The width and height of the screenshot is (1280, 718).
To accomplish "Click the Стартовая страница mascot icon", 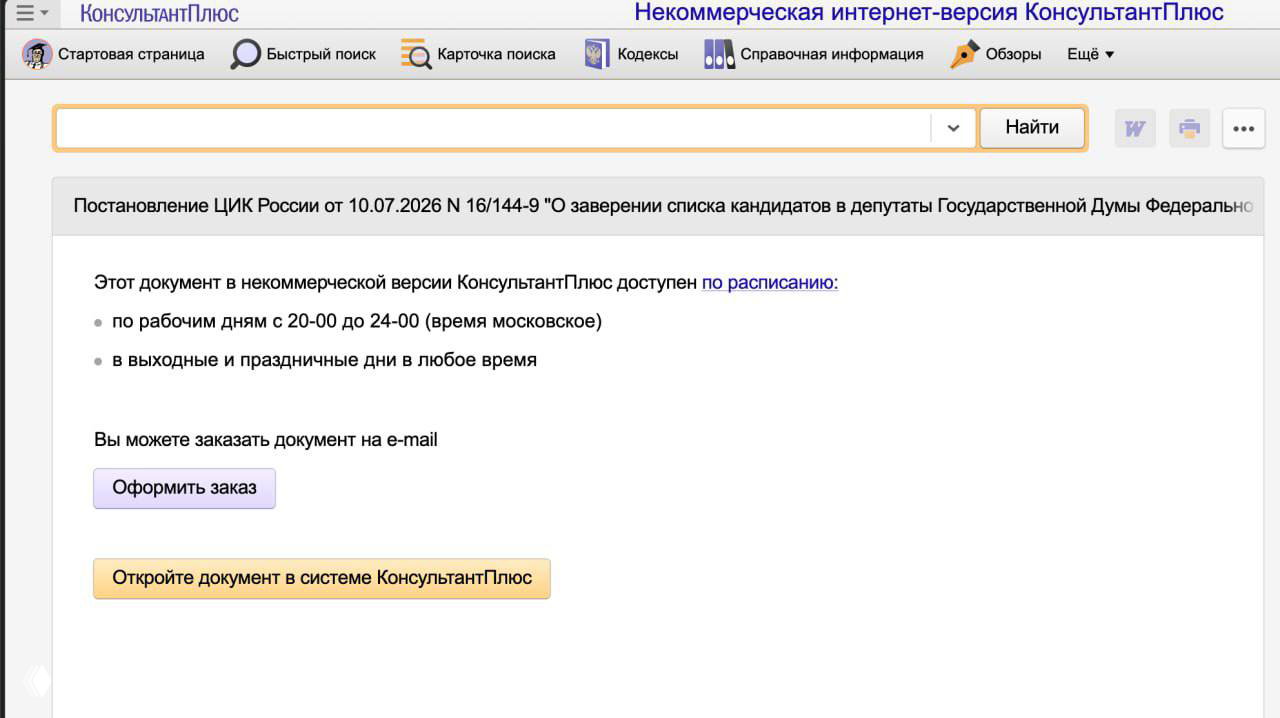I will click(x=37, y=54).
